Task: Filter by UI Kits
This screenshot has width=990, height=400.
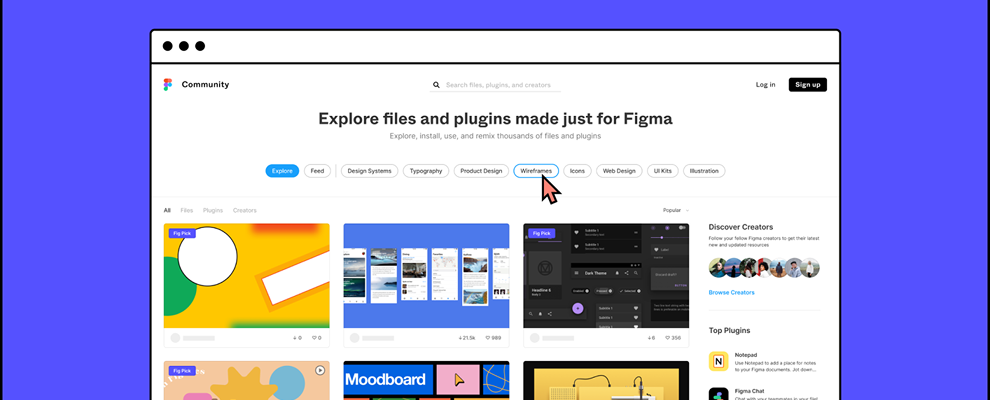Action: pos(663,171)
